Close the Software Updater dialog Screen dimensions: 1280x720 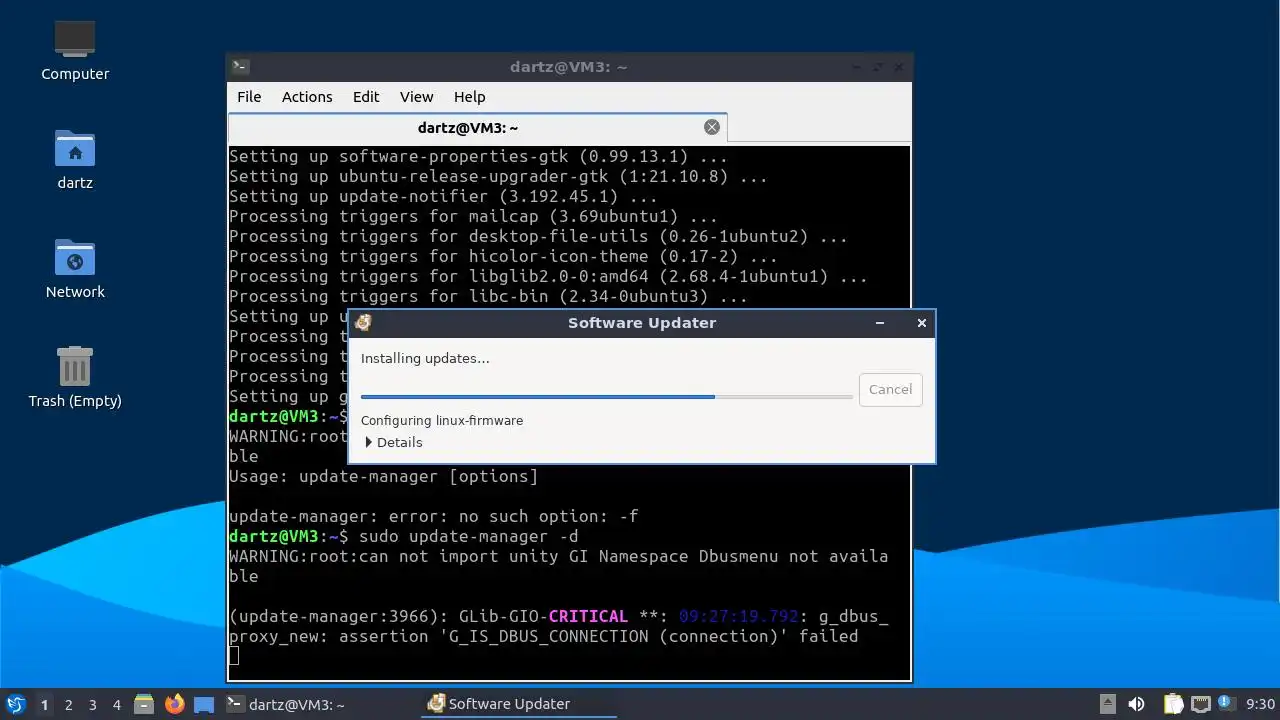(x=922, y=323)
